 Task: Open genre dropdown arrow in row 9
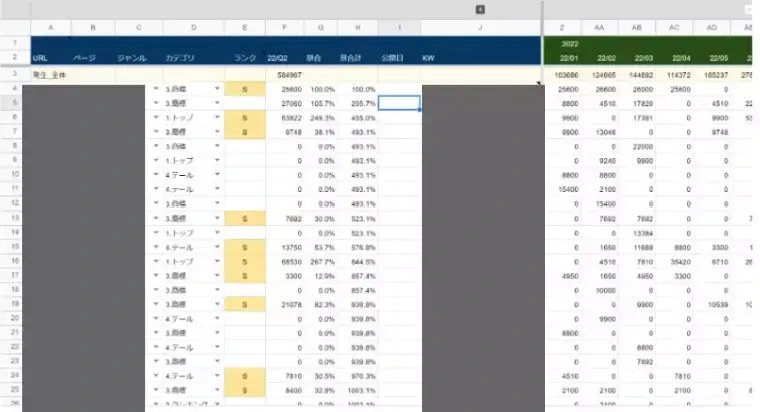(156, 160)
